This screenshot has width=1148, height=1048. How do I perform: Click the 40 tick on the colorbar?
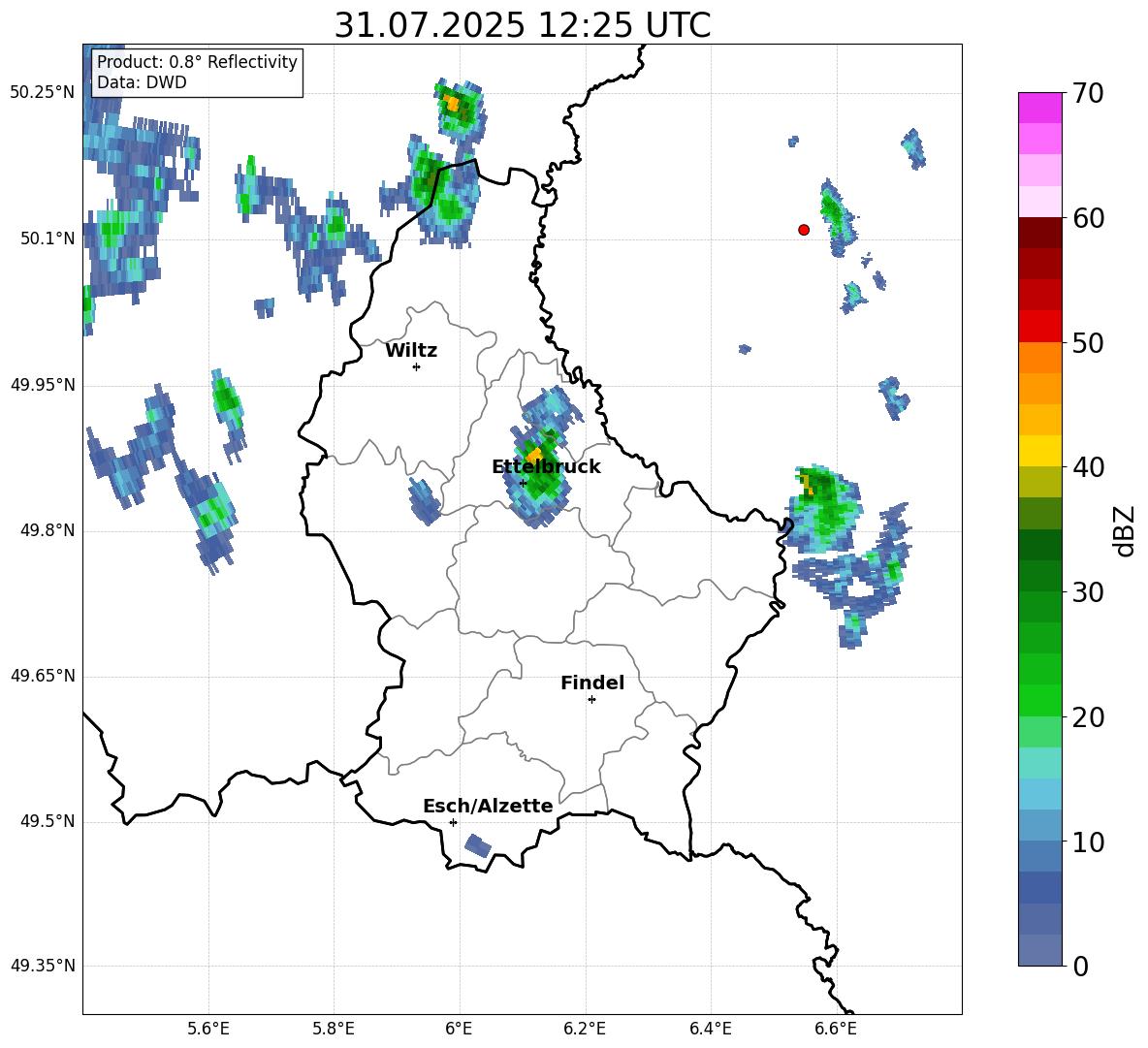pyautogui.click(x=1088, y=467)
